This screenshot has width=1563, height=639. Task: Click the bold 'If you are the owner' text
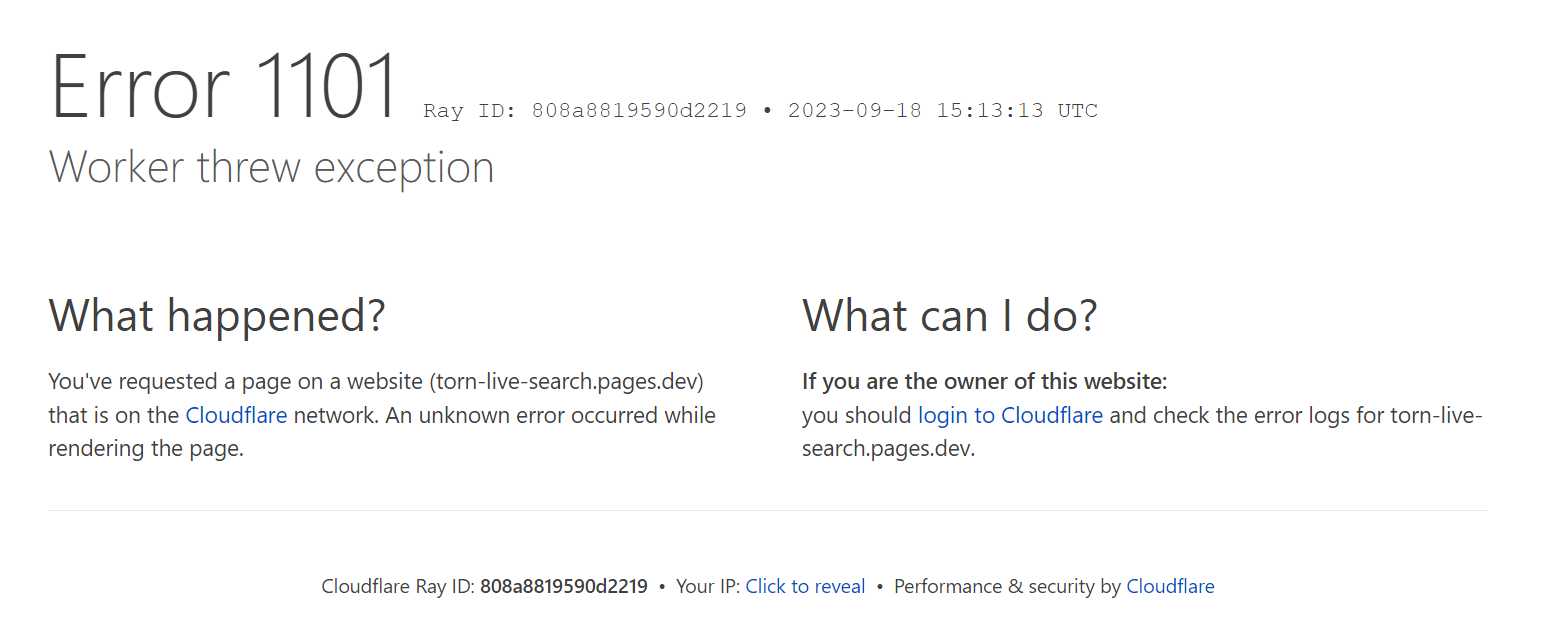(984, 381)
